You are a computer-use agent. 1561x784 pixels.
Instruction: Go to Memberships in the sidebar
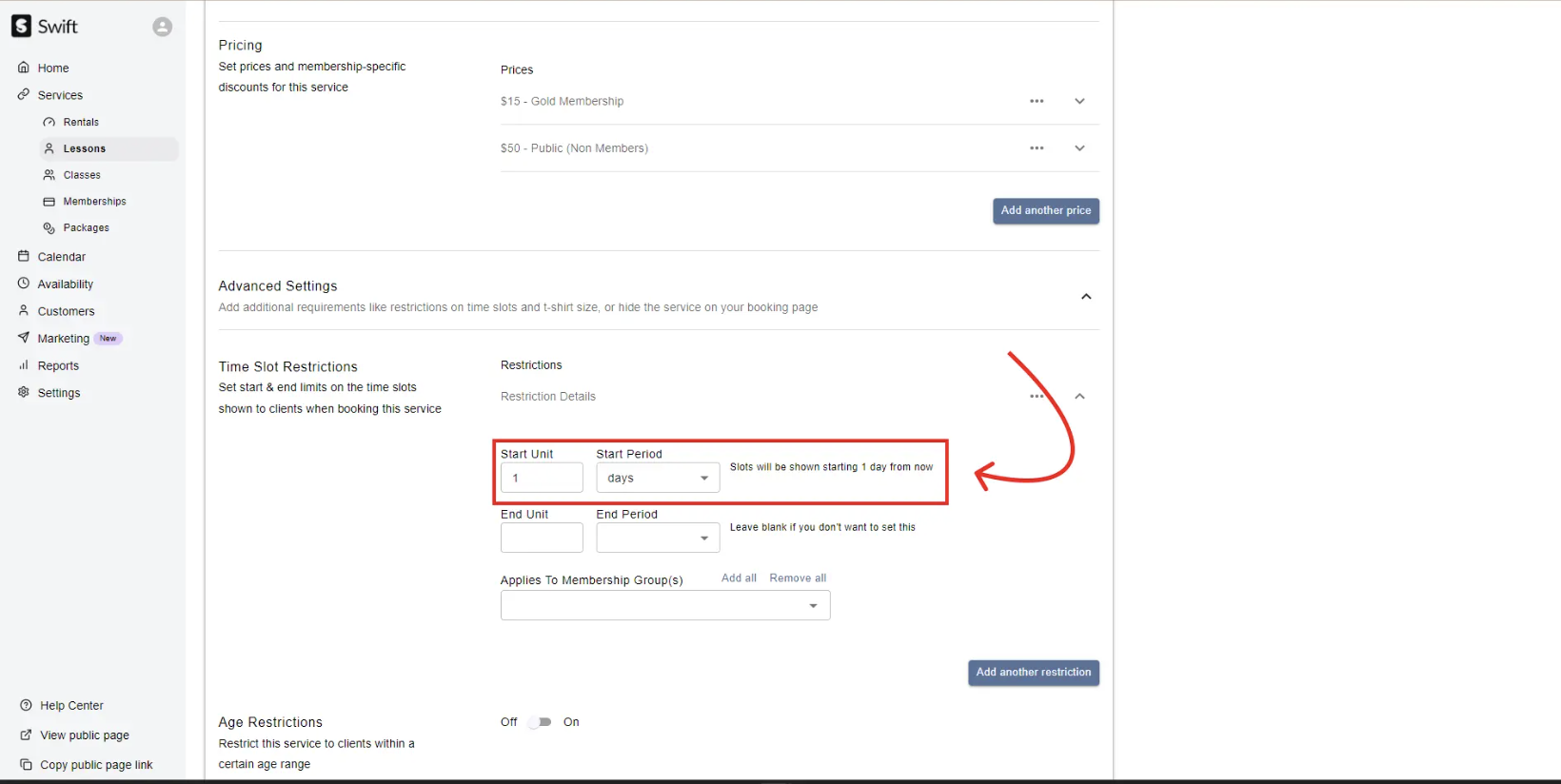point(94,202)
